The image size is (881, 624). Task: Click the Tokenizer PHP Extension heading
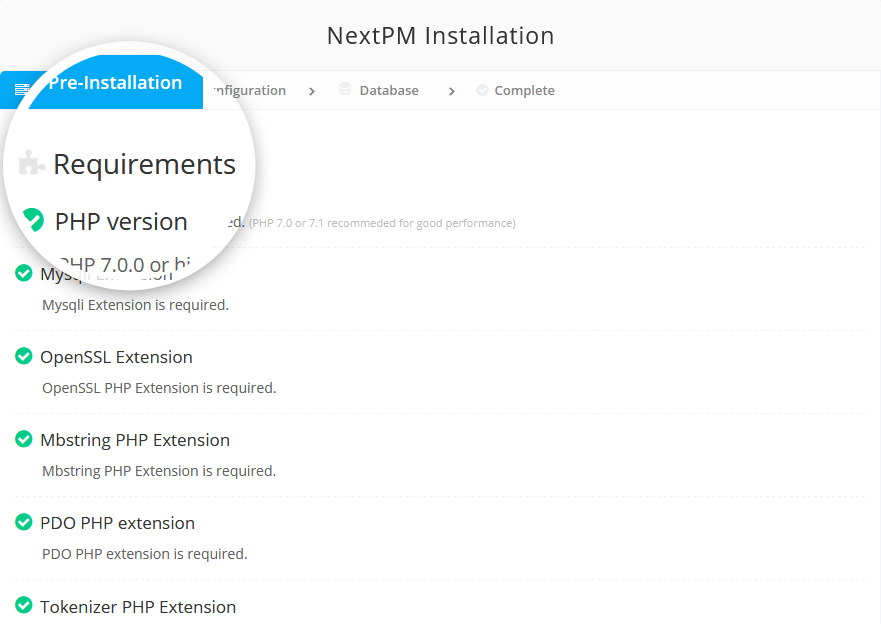(x=138, y=607)
